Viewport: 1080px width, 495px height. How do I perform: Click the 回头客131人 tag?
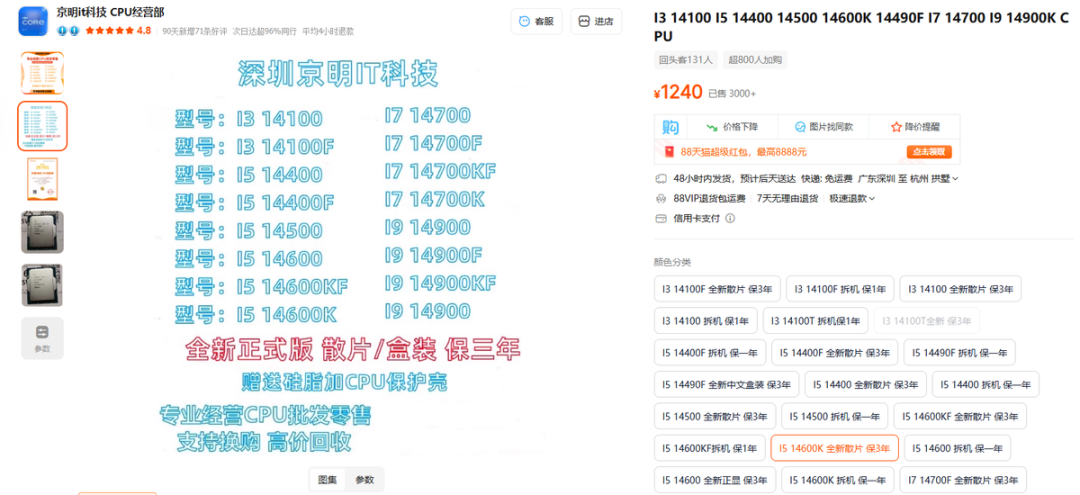(x=685, y=60)
